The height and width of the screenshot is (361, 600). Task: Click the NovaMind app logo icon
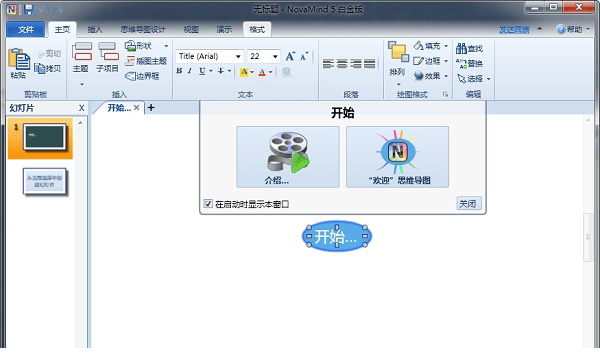(11, 9)
